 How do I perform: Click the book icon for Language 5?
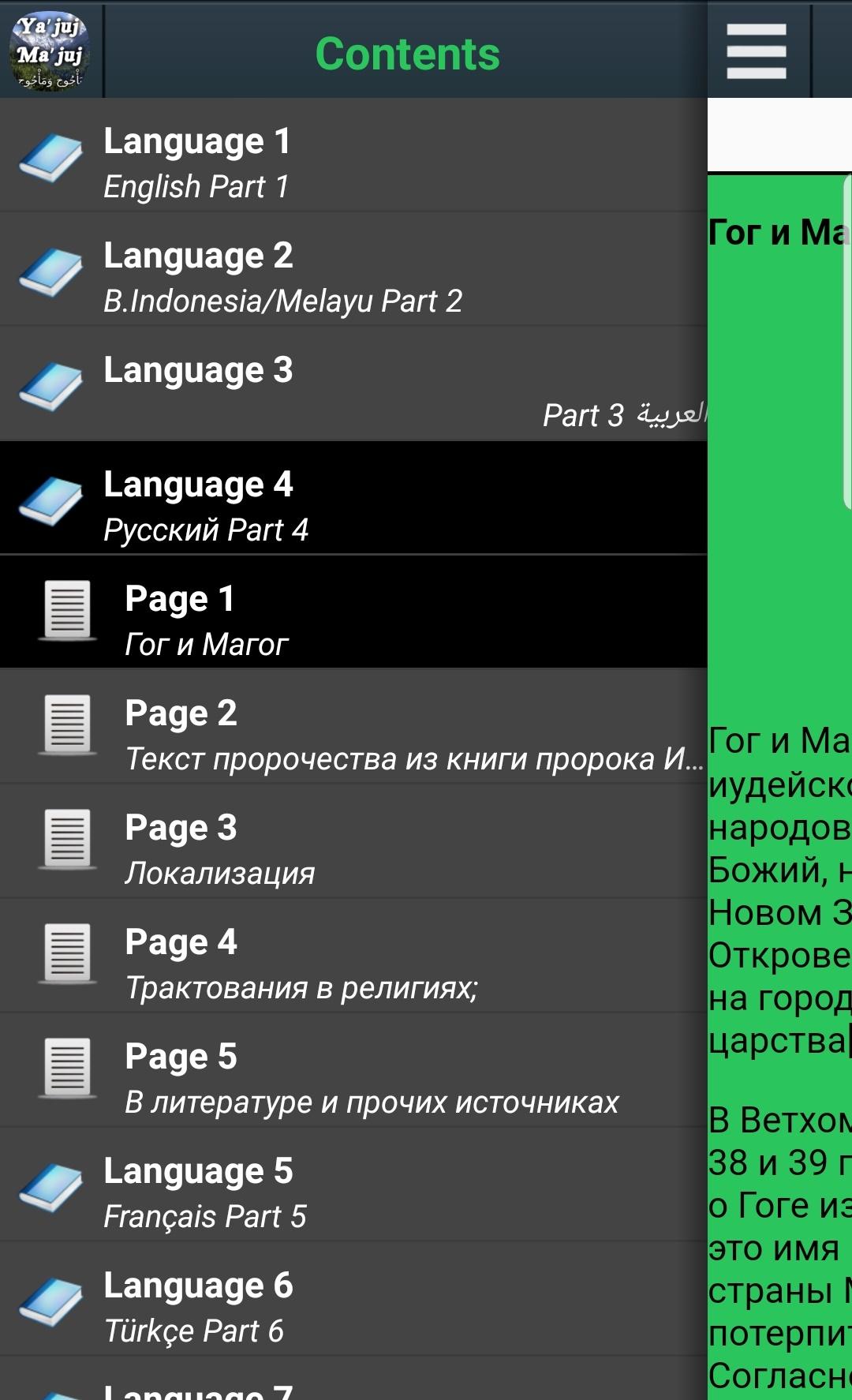point(50,1188)
